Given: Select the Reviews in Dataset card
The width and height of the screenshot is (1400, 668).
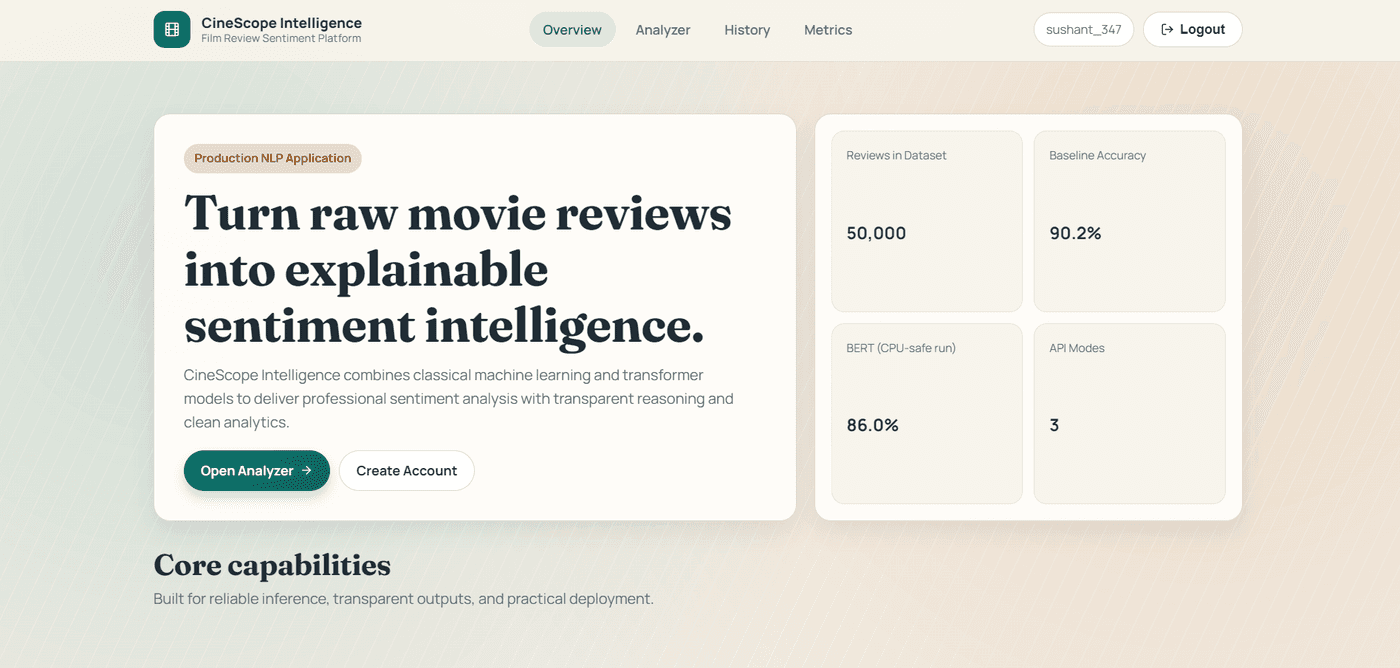Looking at the screenshot, I should (927, 221).
